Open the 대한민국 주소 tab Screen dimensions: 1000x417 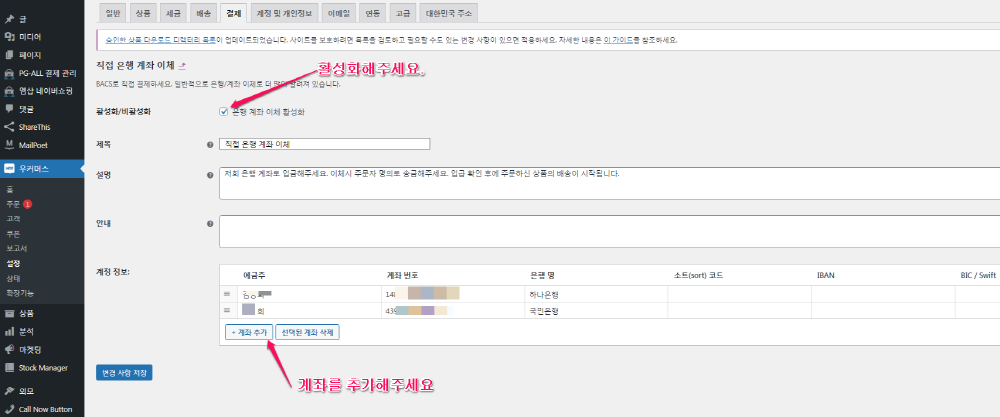(453, 13)
